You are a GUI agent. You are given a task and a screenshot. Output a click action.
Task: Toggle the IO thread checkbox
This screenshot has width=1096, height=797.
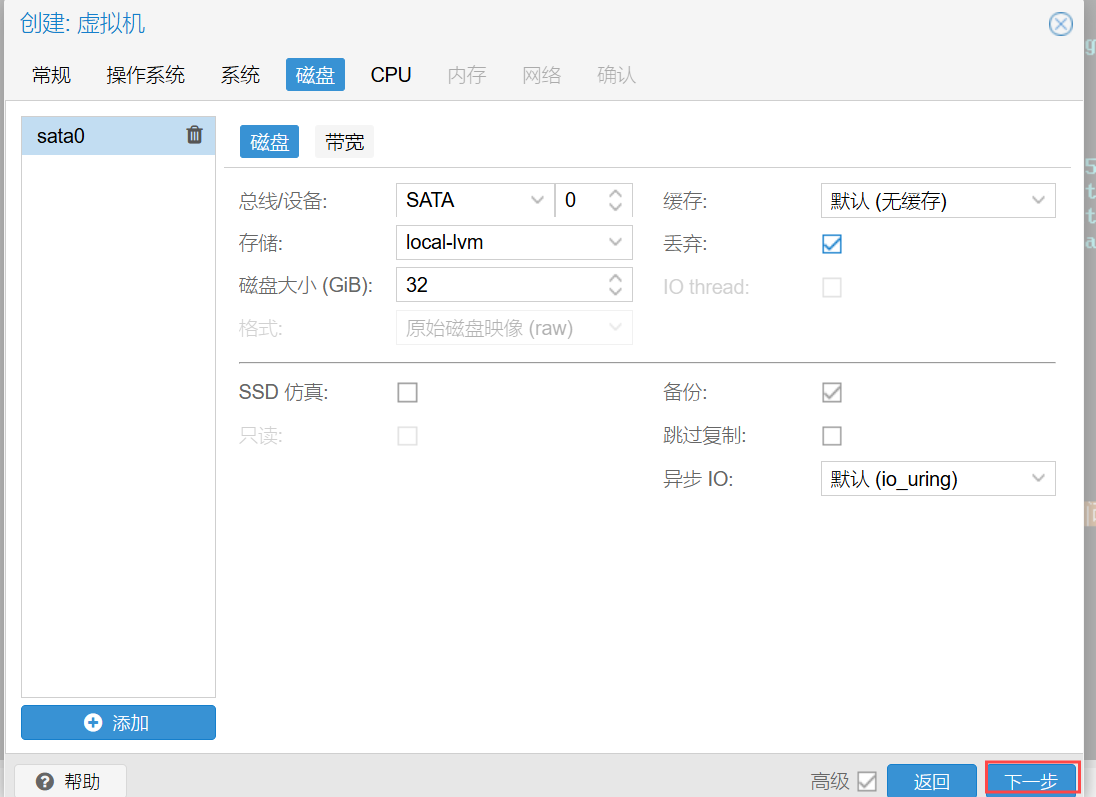[x=832, y=287]
